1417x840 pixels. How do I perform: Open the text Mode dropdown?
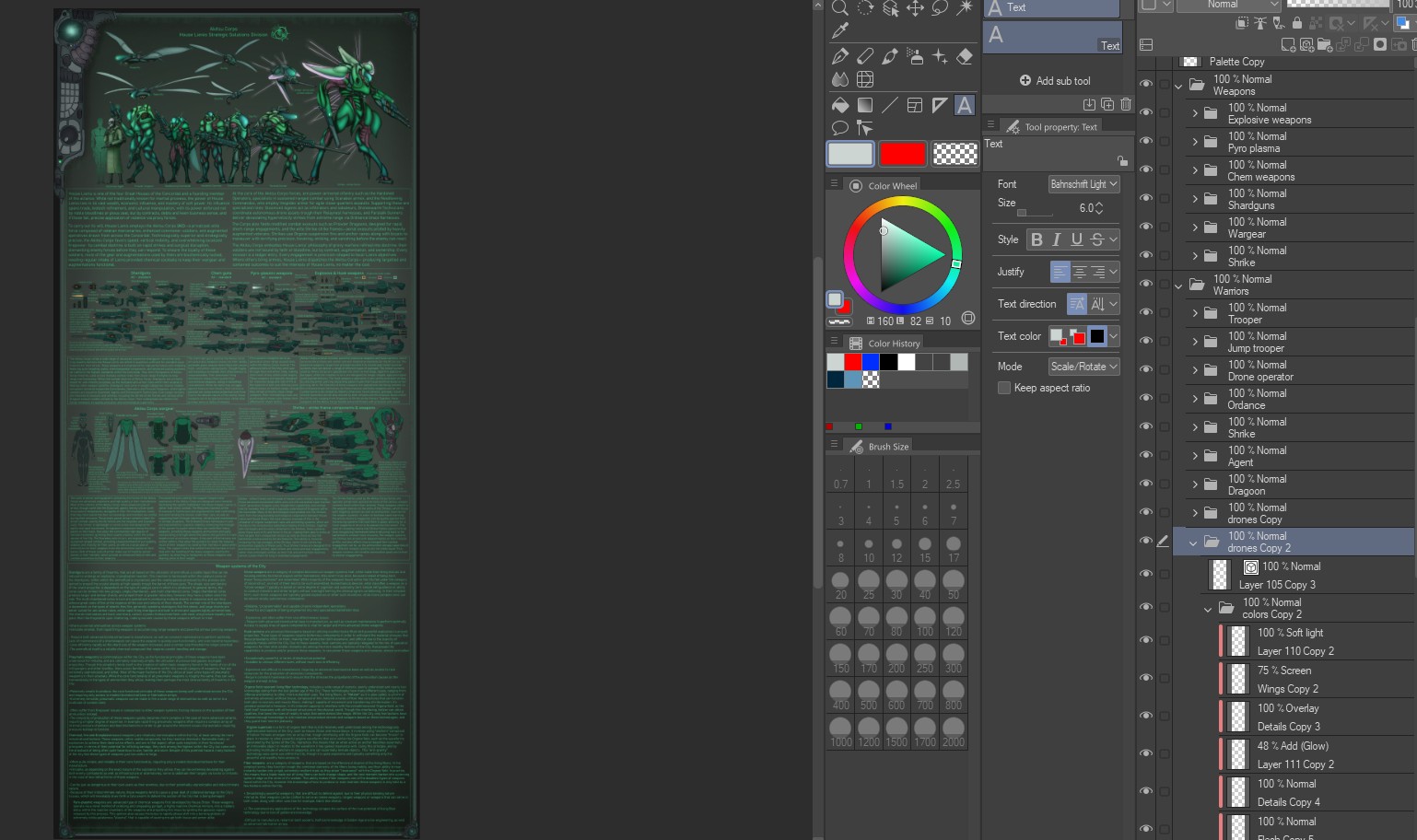pos(1084,367)
